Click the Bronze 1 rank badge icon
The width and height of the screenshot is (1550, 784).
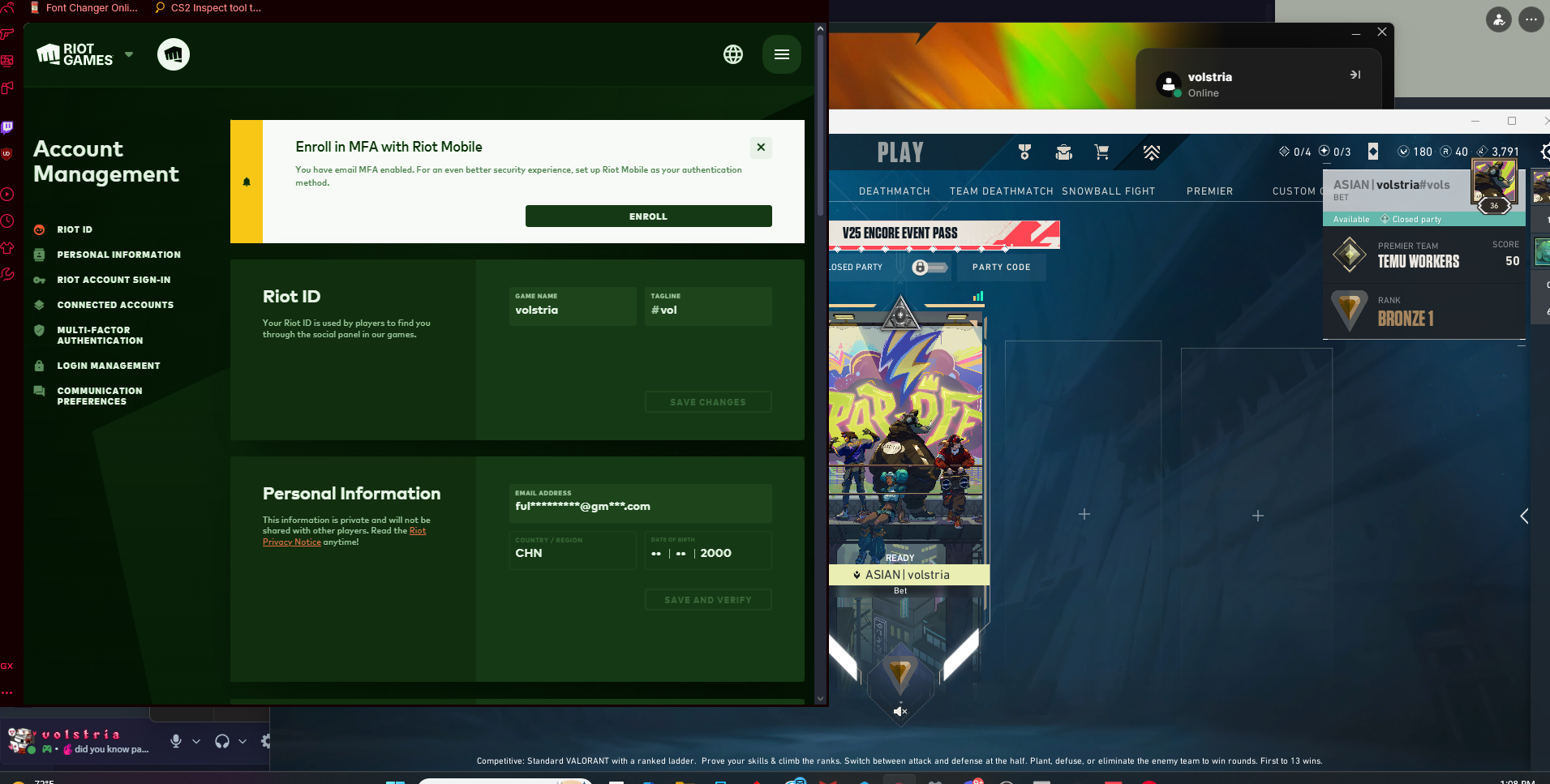(x=1350, y=311)
